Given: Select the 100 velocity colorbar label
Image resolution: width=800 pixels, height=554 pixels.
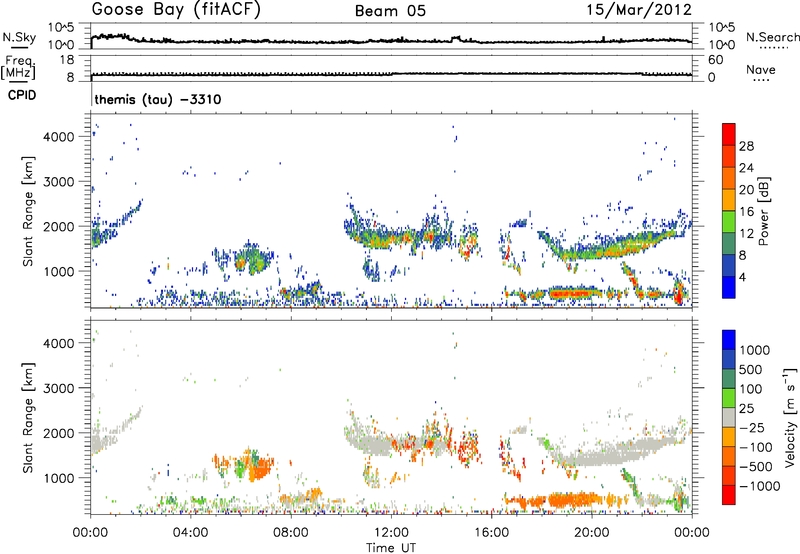Looking at the screenshot, I should pos(751,389).
